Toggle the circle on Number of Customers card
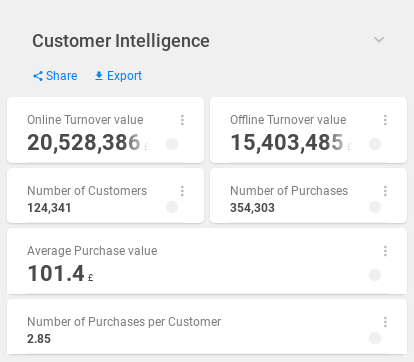Viewport: 414px width, 362px height. click(x=172, y=207)
